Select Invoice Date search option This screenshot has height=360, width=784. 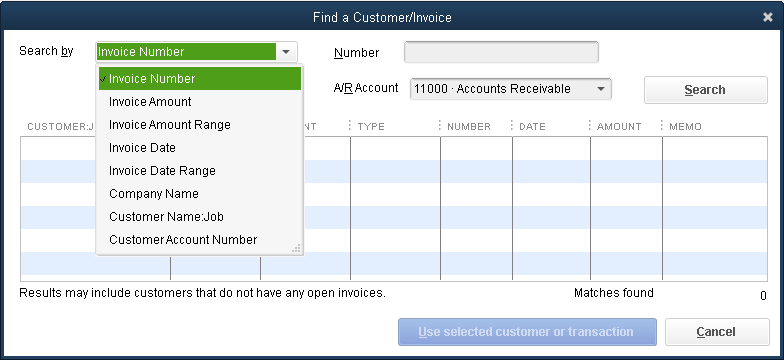200,148
